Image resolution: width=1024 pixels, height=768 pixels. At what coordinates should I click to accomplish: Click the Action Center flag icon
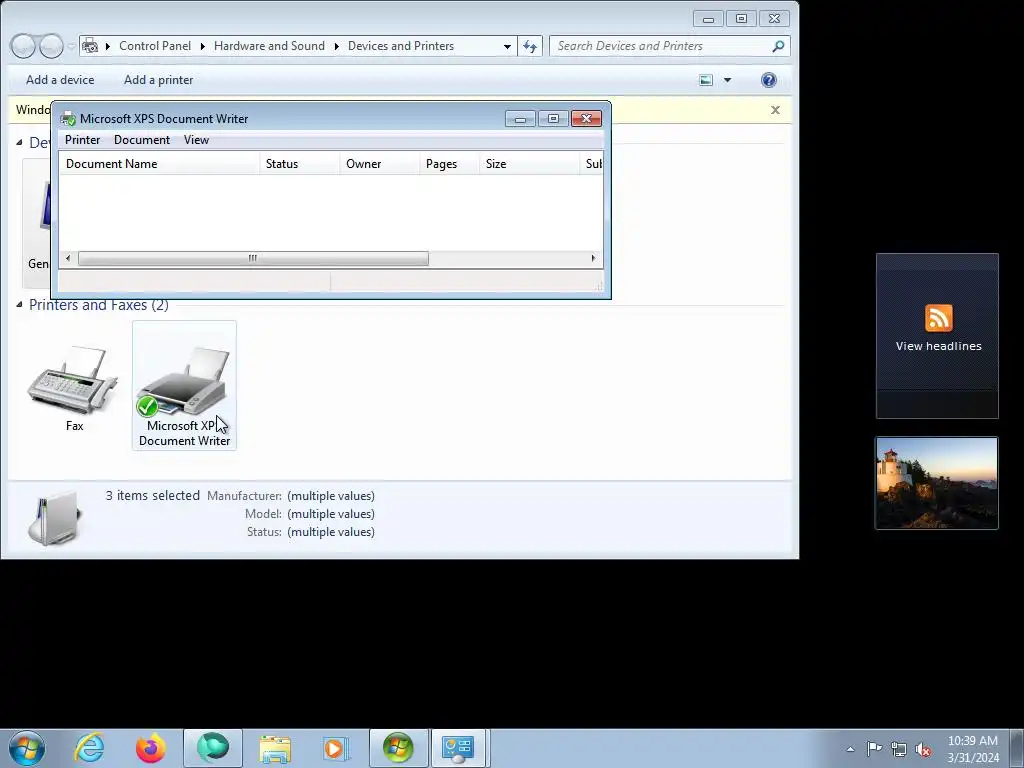874,748
